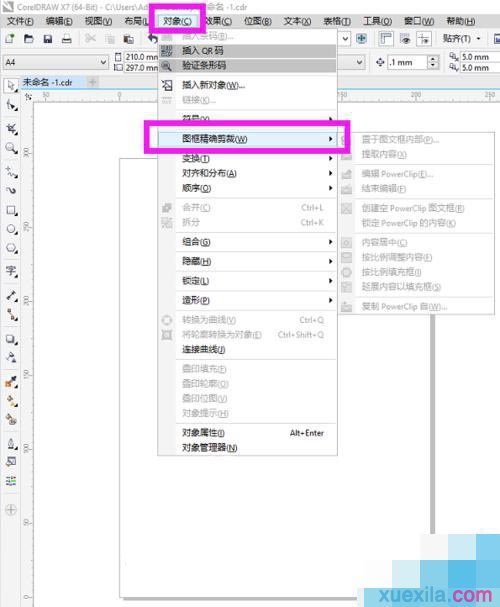The height and width of the screenshot is (607, 500).
Task: Select the Text tool 字
Action: (11, 271)
